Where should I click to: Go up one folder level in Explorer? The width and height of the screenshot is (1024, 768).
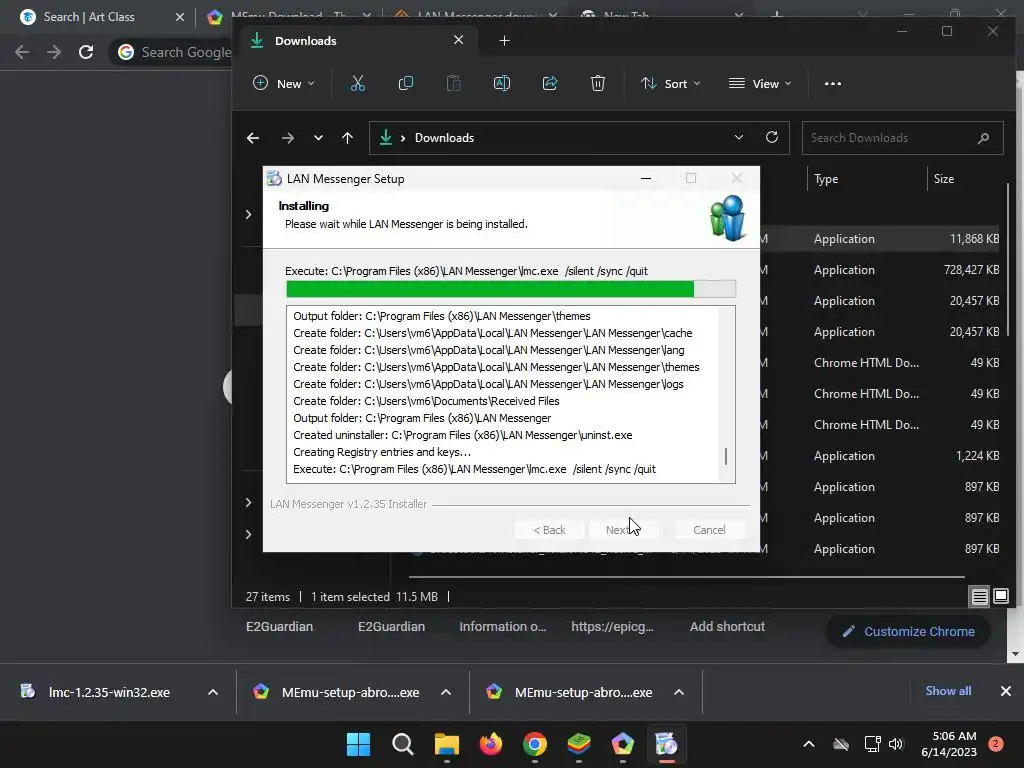(x=347, y=138)
